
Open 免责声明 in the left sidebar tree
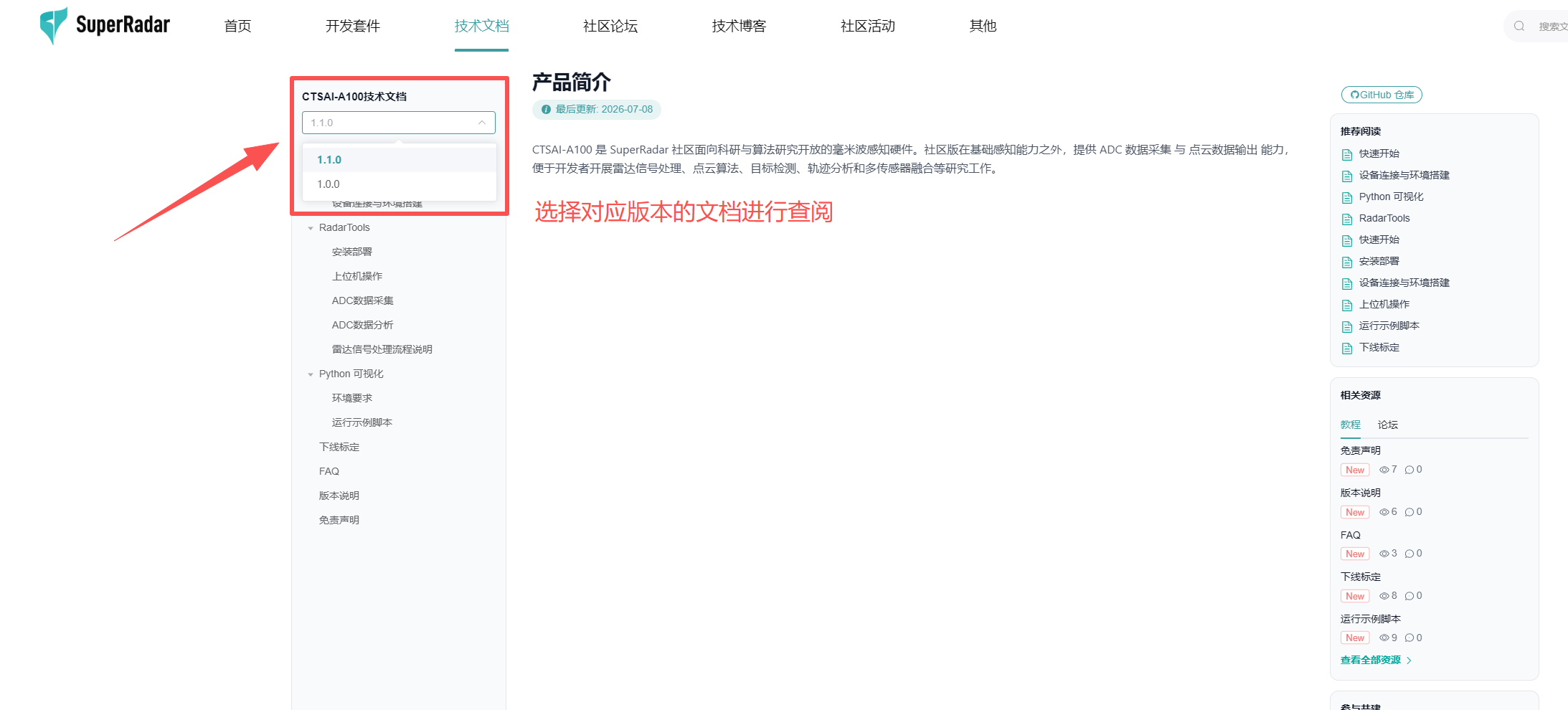click(339, 520)
